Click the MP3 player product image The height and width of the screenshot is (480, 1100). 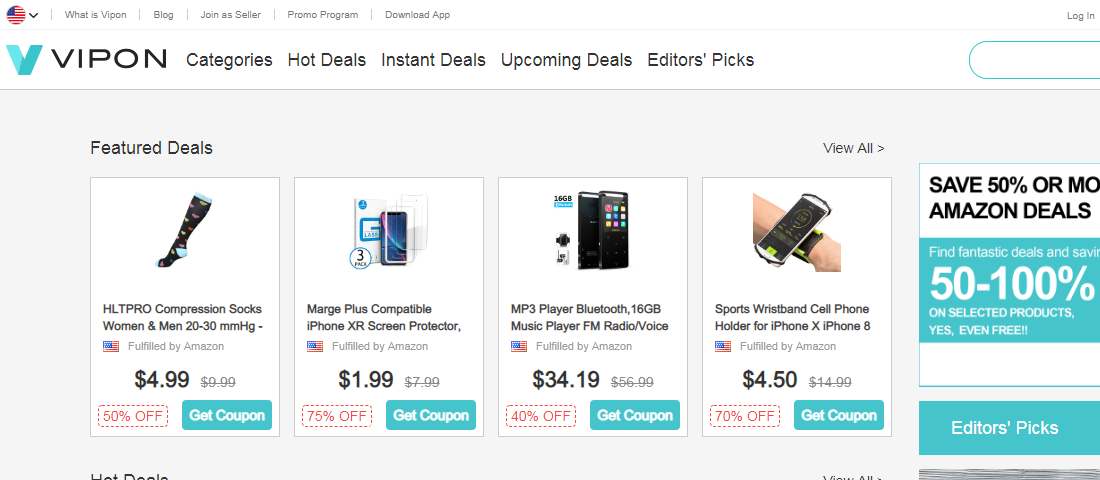592,231
